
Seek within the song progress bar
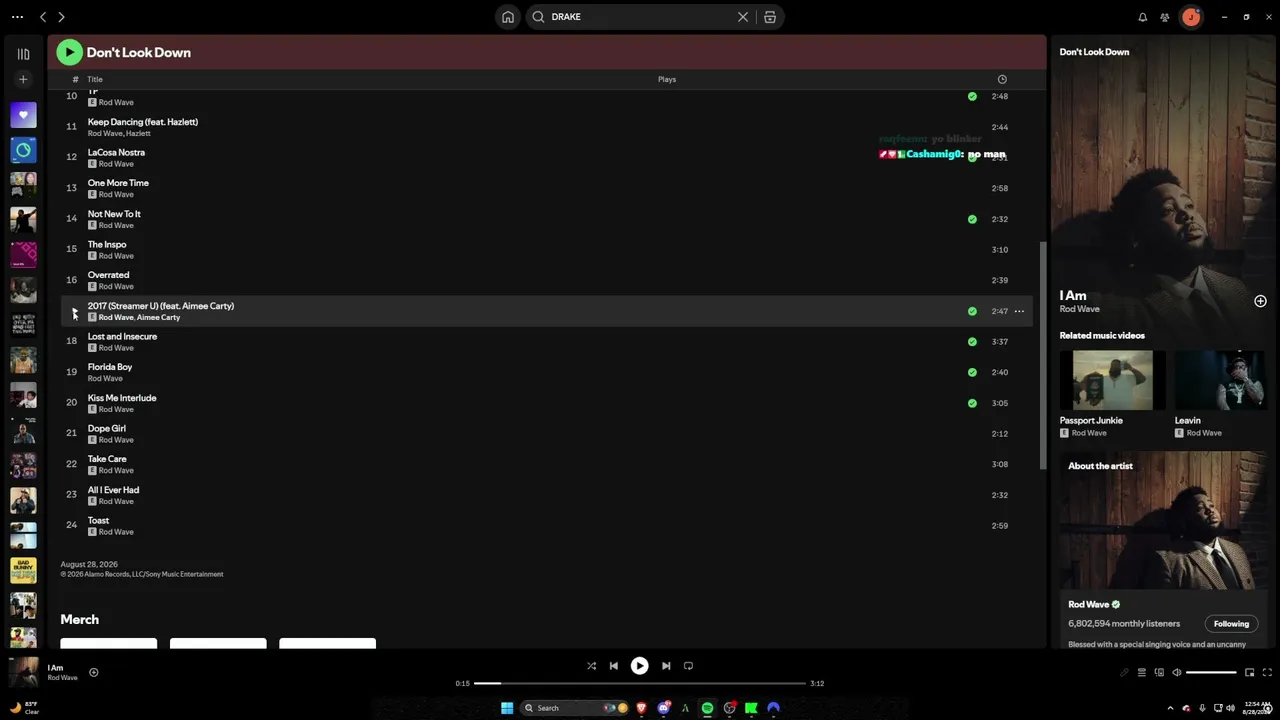[x=639, y=683]
